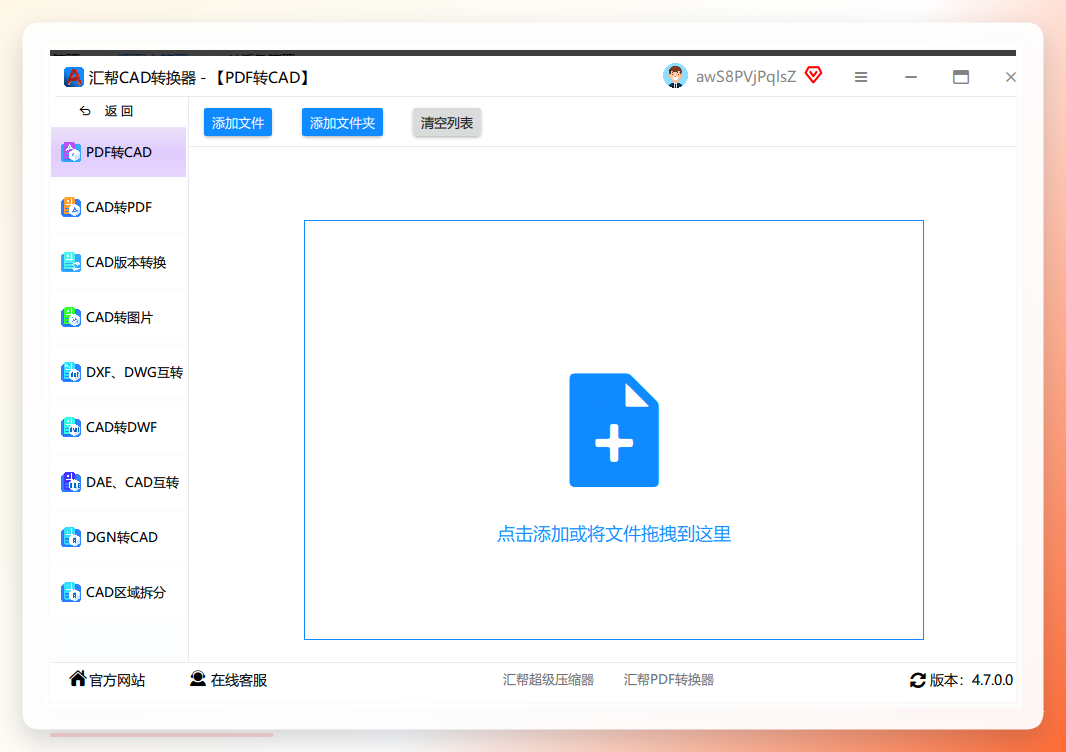The image size is (1066, 752).
Task: Switch to CAD转PDF mode label
Action: coord(119,207)
